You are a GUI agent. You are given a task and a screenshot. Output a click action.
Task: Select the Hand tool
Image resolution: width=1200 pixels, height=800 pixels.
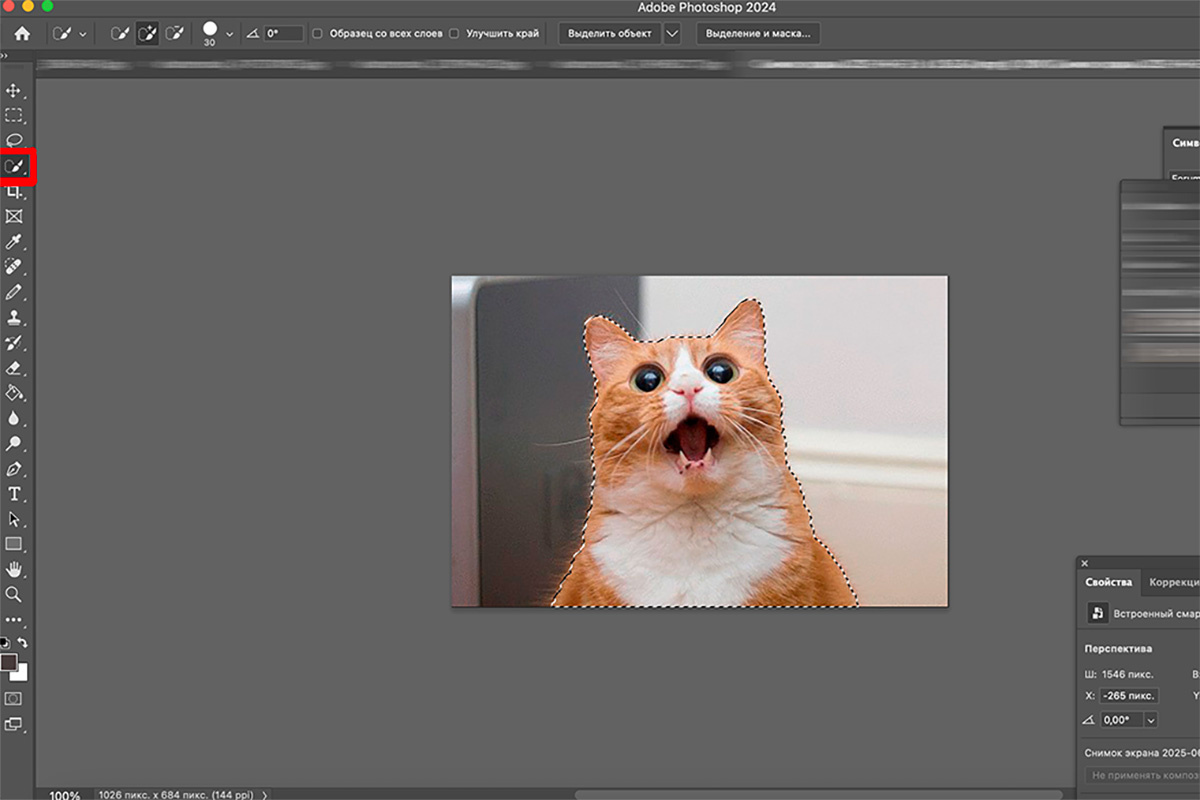pyautogui.click(x=14, y=569)
